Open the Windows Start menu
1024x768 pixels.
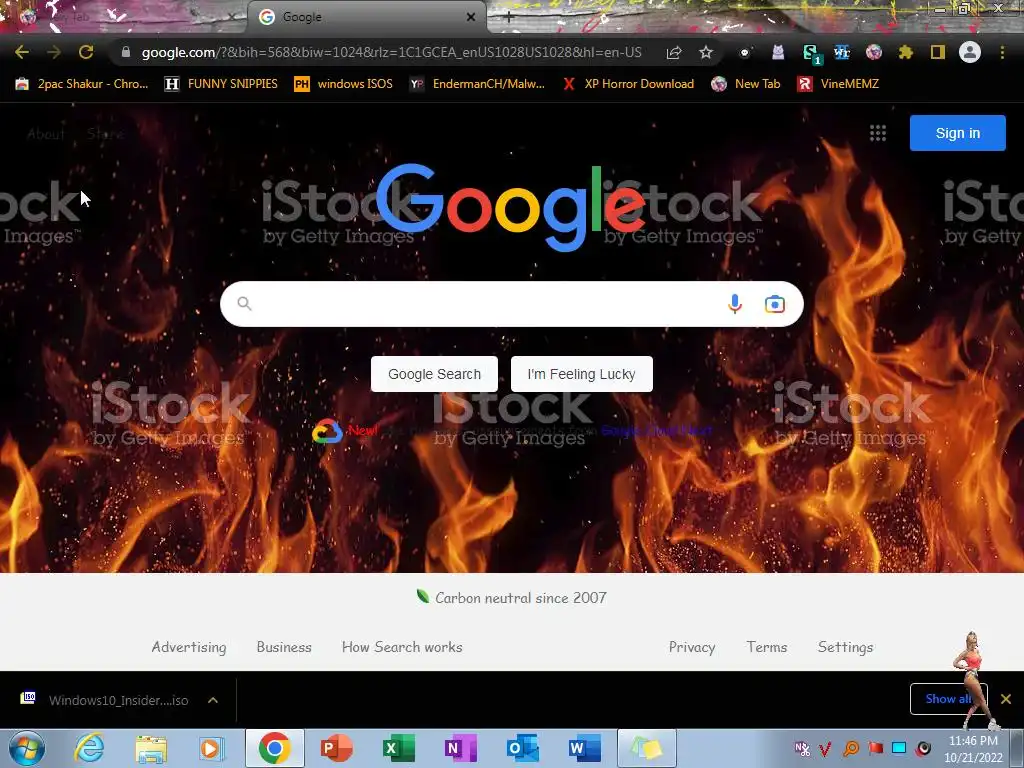click(27, 748)
